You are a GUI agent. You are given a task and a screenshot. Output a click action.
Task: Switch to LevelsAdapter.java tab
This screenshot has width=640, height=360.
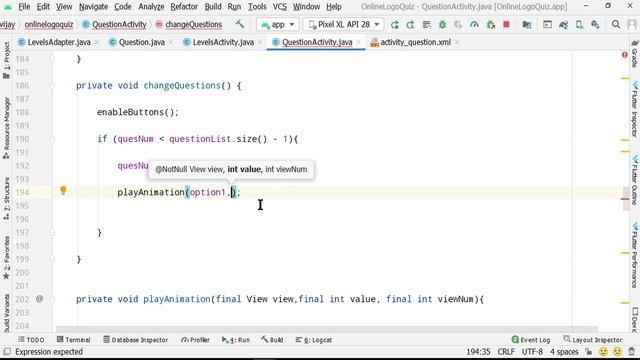pyautogui.click(x=58, y=42)
